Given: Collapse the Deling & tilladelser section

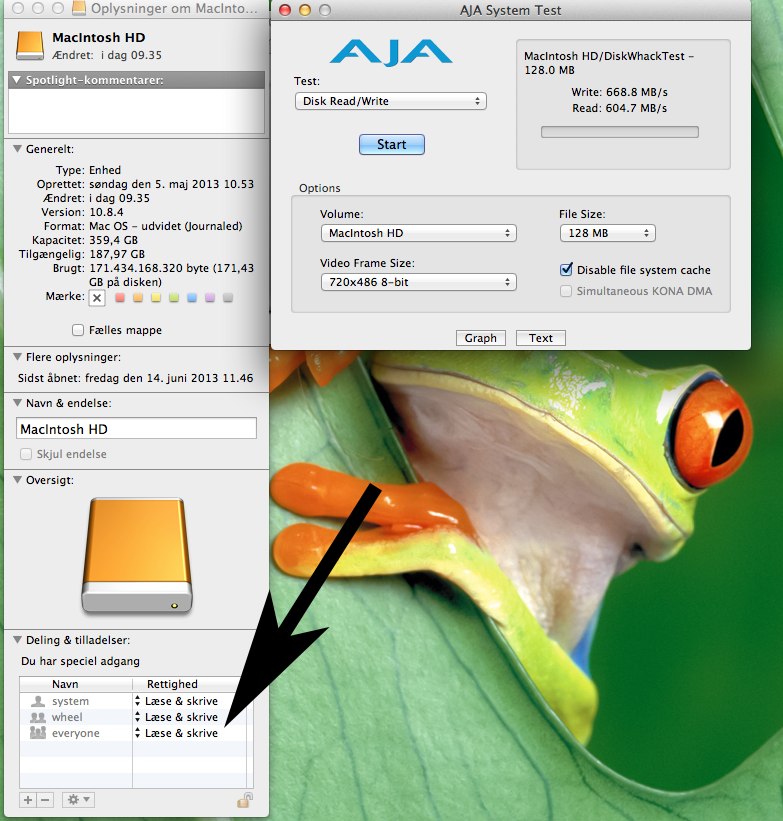Looking at the screenshot, I should tap(17, 640).
